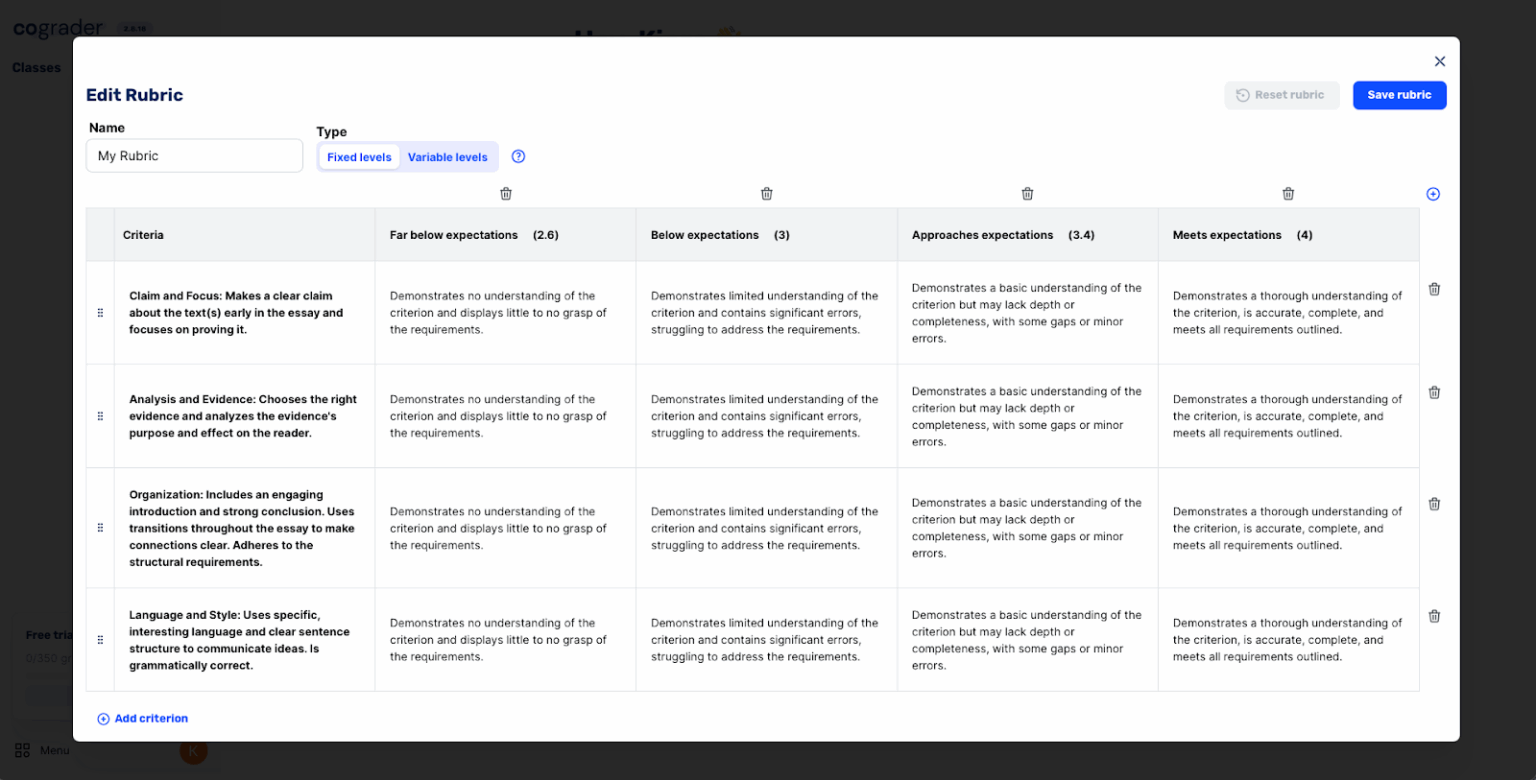Click the trash icon above Below expectations
The width and height of the screenshot is (1536, 780).
pos(767,193)
